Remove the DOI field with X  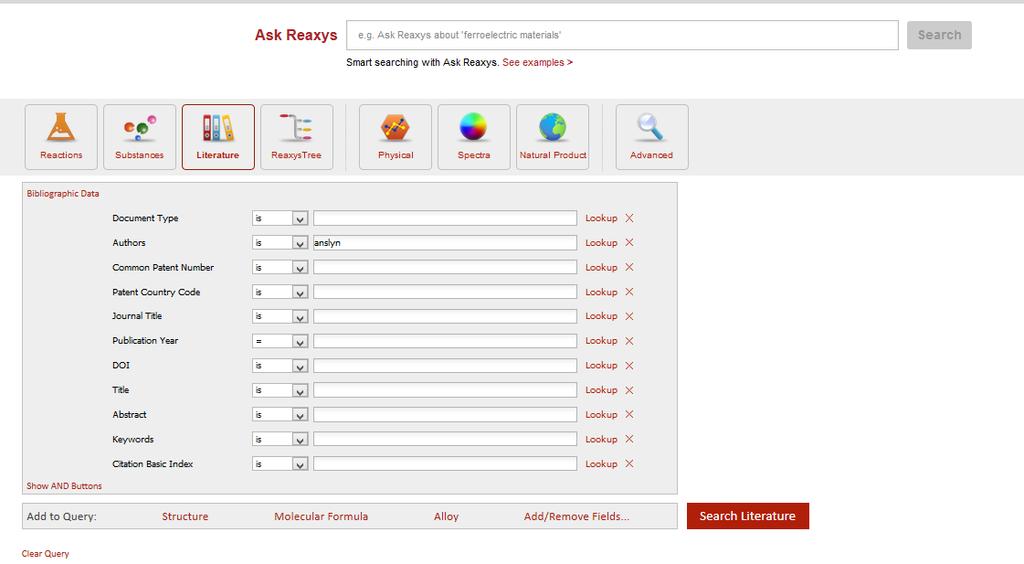[630, 366]
